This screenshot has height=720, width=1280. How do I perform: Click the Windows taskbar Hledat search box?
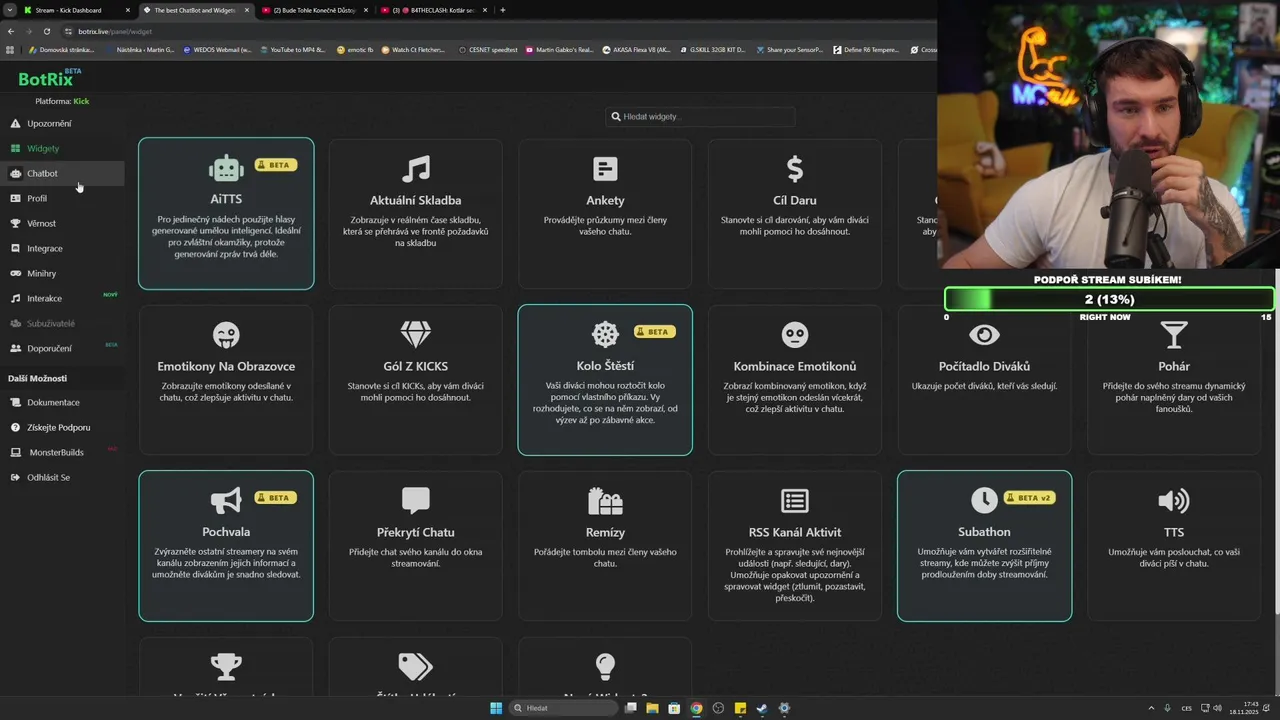[x=565, y=708]
